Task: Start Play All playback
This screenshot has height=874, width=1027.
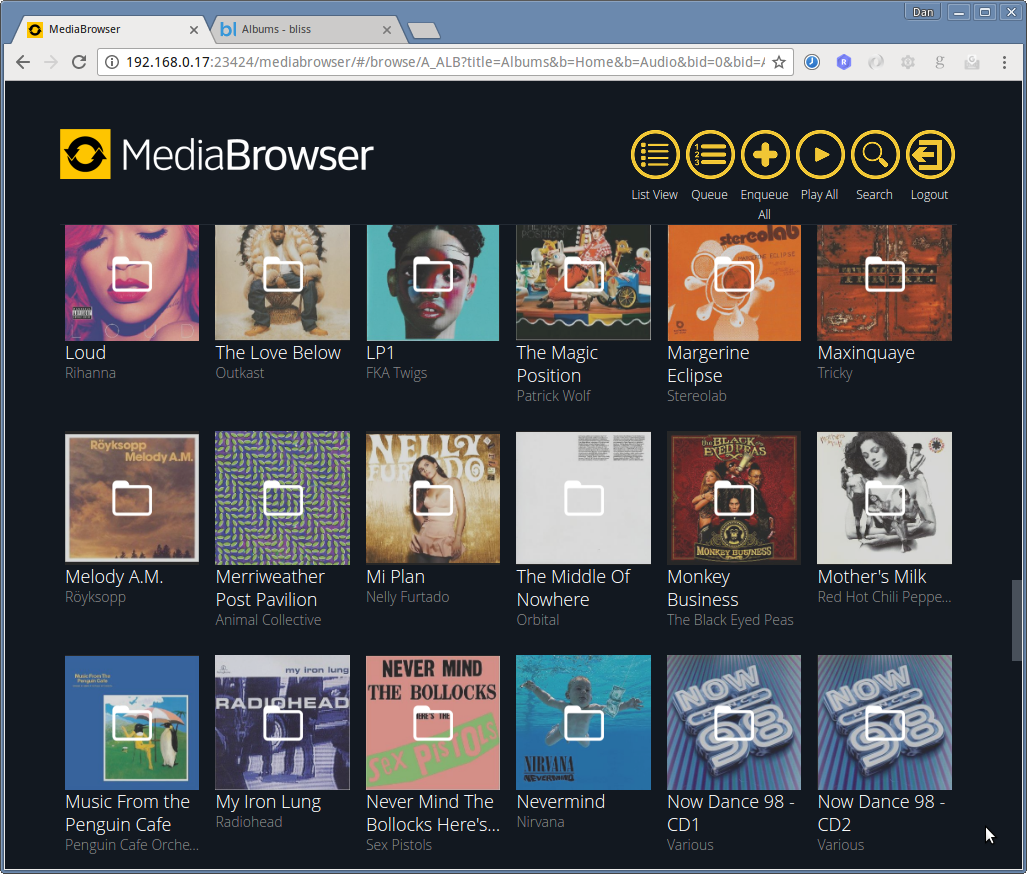Action: pos(820,155)
